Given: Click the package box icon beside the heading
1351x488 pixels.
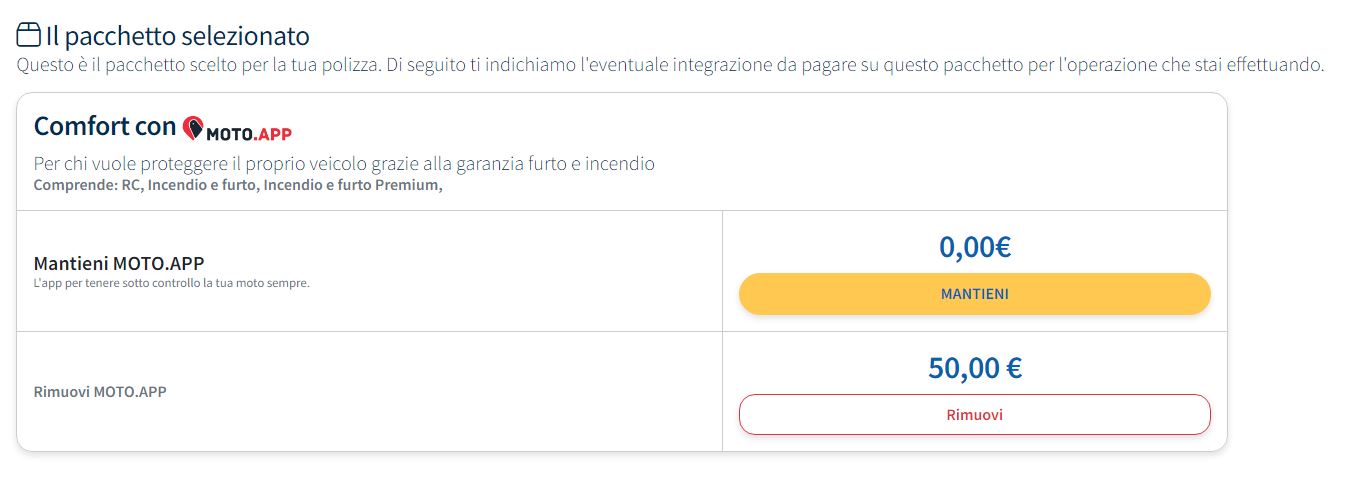Looking at the screenshot, I should click(x=29, y=36).
